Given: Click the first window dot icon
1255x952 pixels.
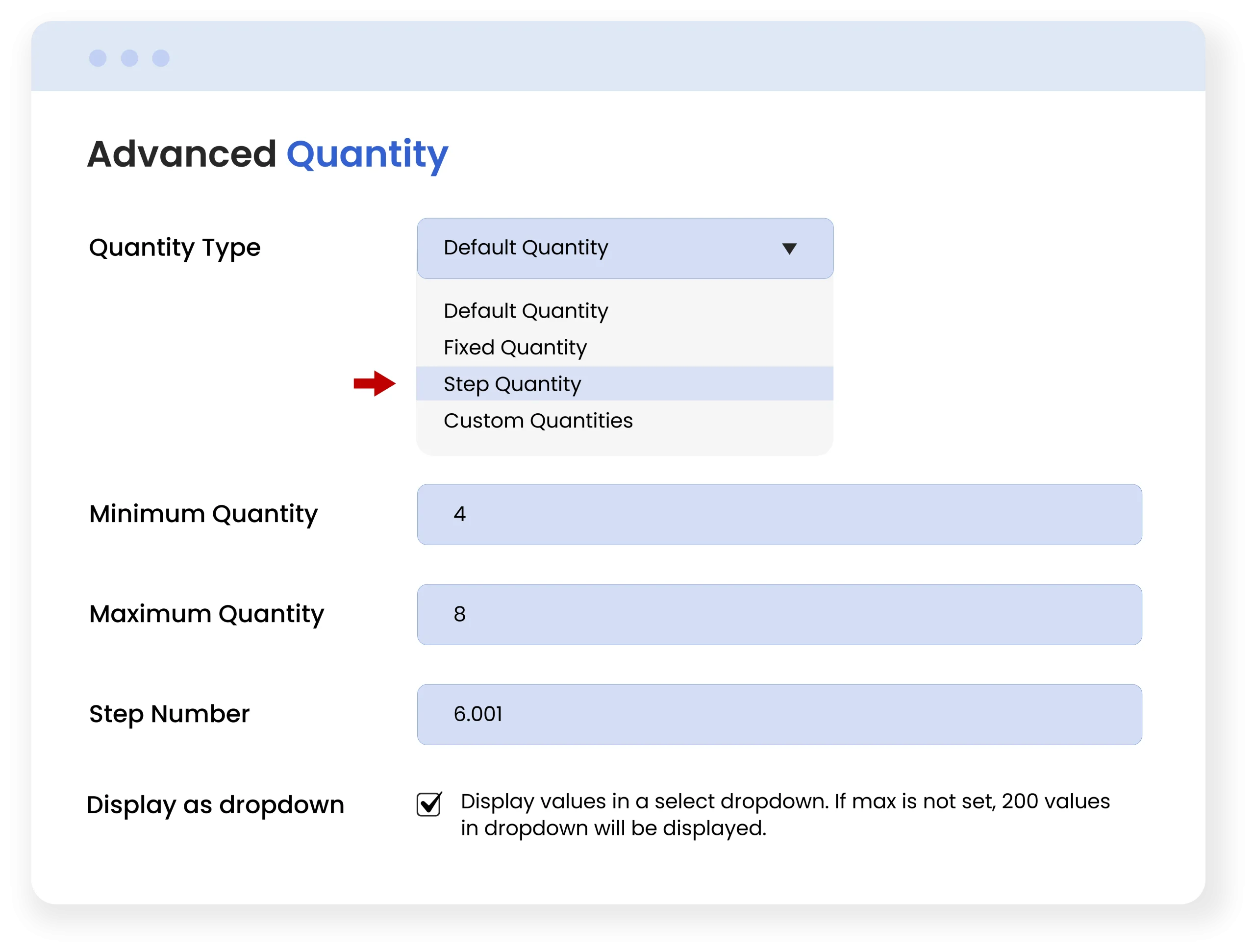Looking at the screenshot, I should click(x=98, y=58).
